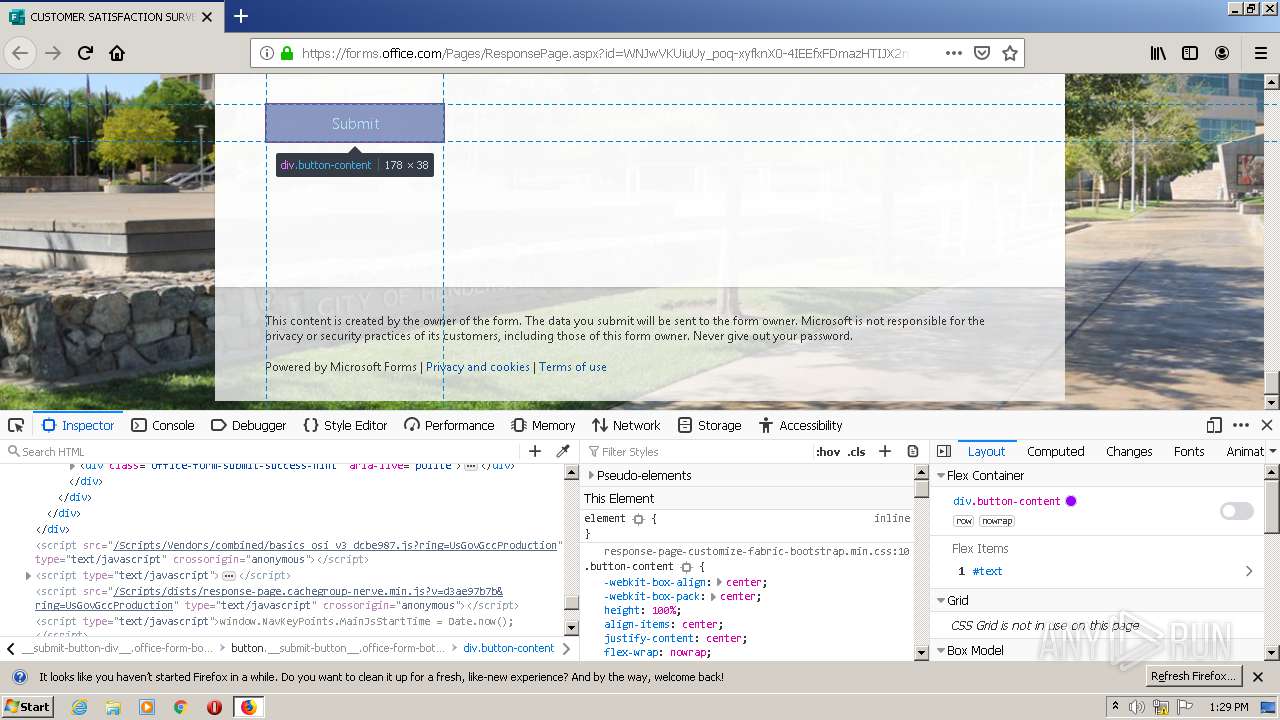Add a new CSS rule with plus icon
This screenshot has height=720, width=1280.
(x=885, y=451)
